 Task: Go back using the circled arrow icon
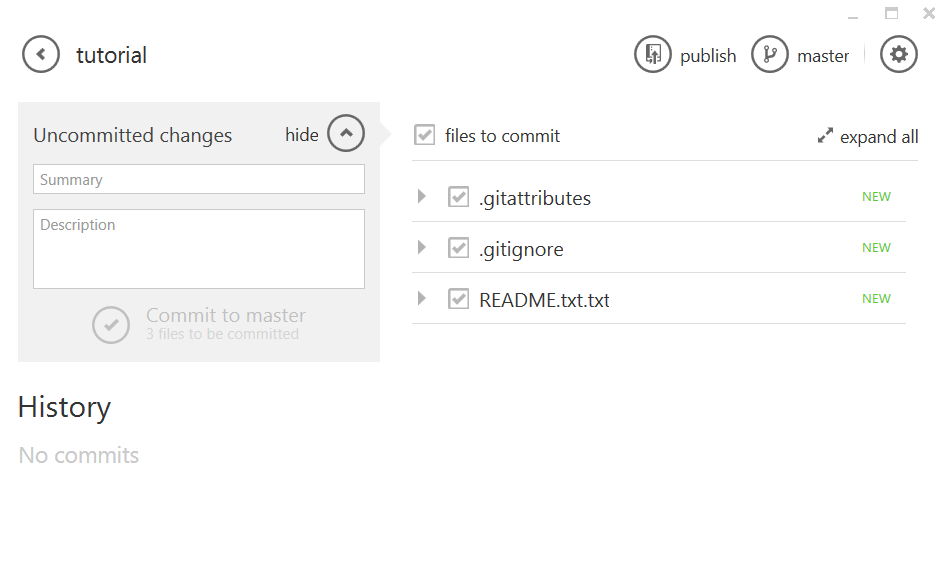[41, 55]
